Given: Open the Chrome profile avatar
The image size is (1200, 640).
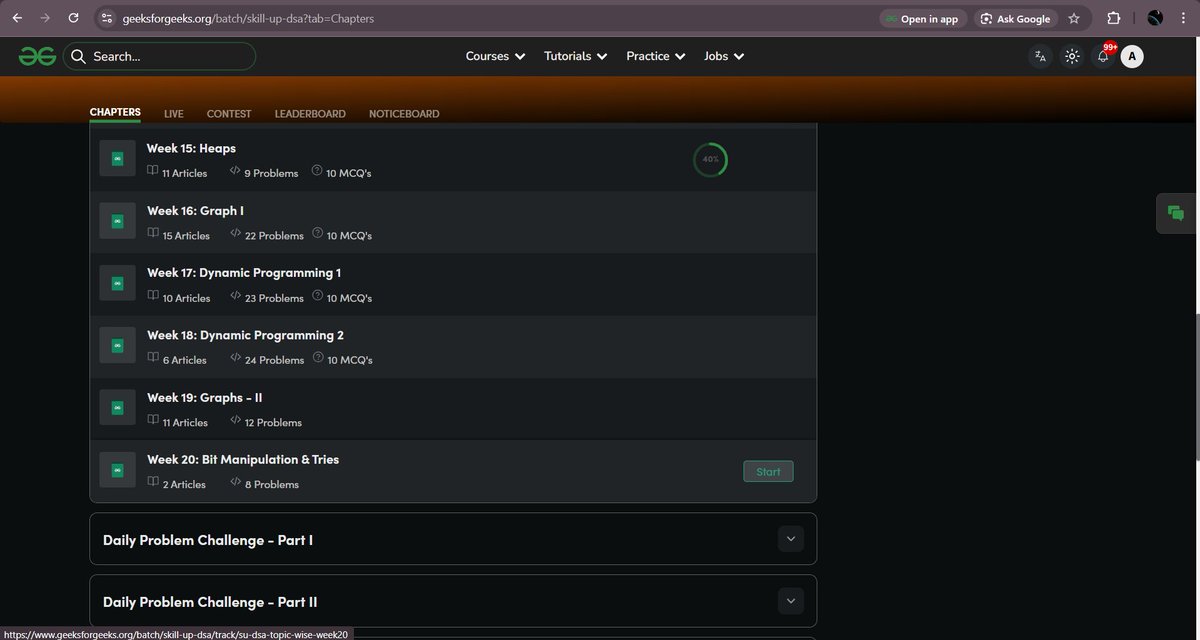Looking at the screenshot, I should [x=1155, y=18].
